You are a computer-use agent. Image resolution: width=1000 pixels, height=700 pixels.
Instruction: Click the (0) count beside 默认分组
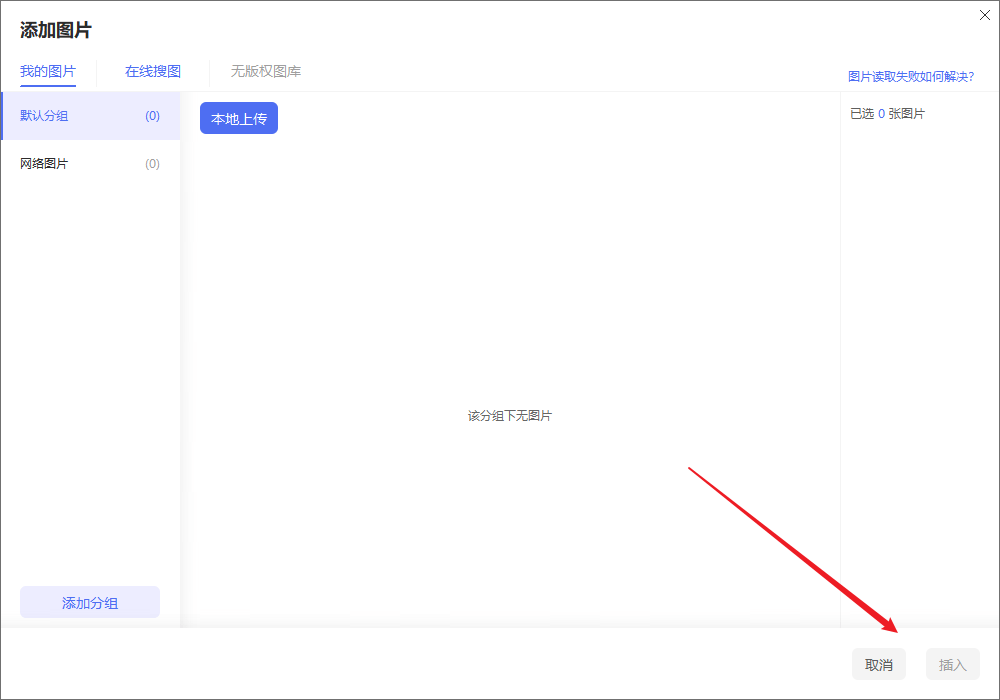click(x=152, y=116)
